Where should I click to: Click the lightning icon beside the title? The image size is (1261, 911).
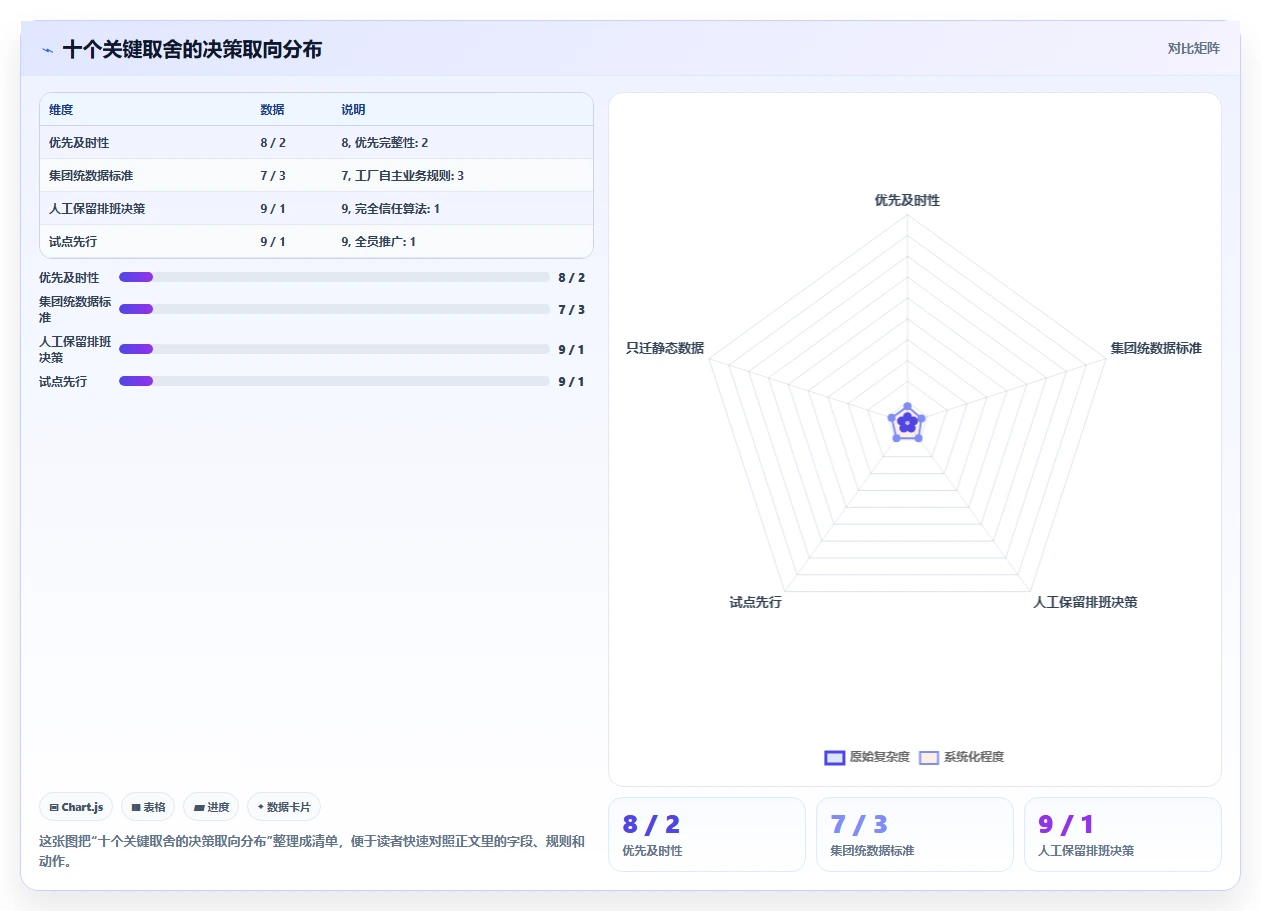(47, 50)
